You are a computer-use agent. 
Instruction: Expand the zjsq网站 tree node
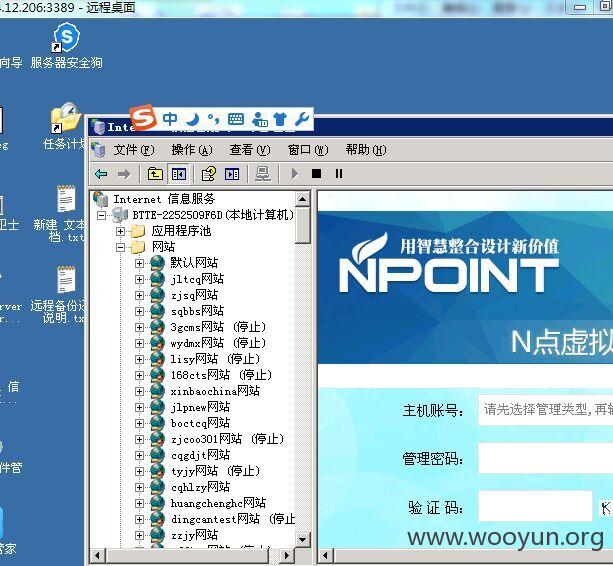click(139, 295)
